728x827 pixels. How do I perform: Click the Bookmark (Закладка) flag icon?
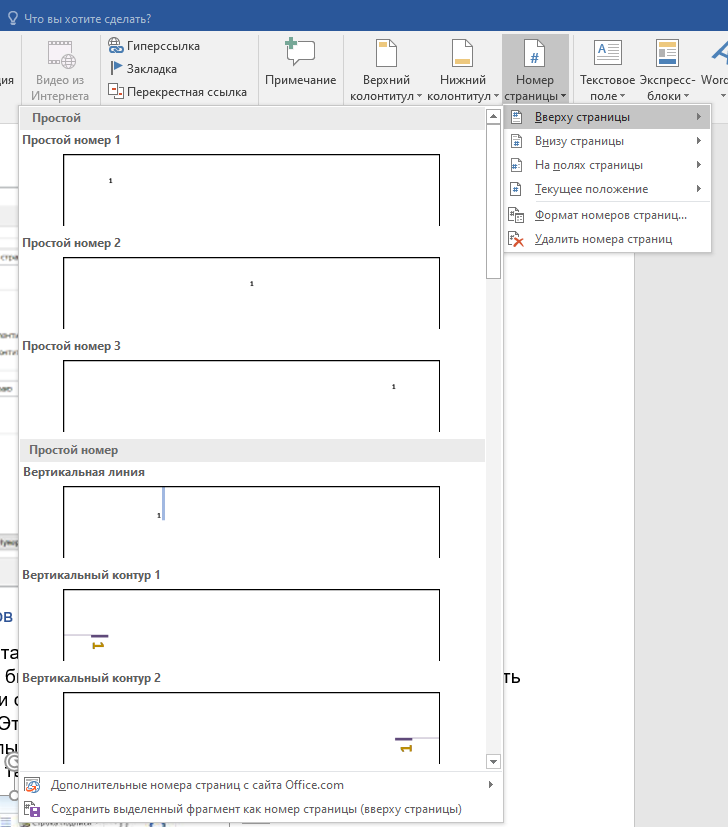point(116,68)
